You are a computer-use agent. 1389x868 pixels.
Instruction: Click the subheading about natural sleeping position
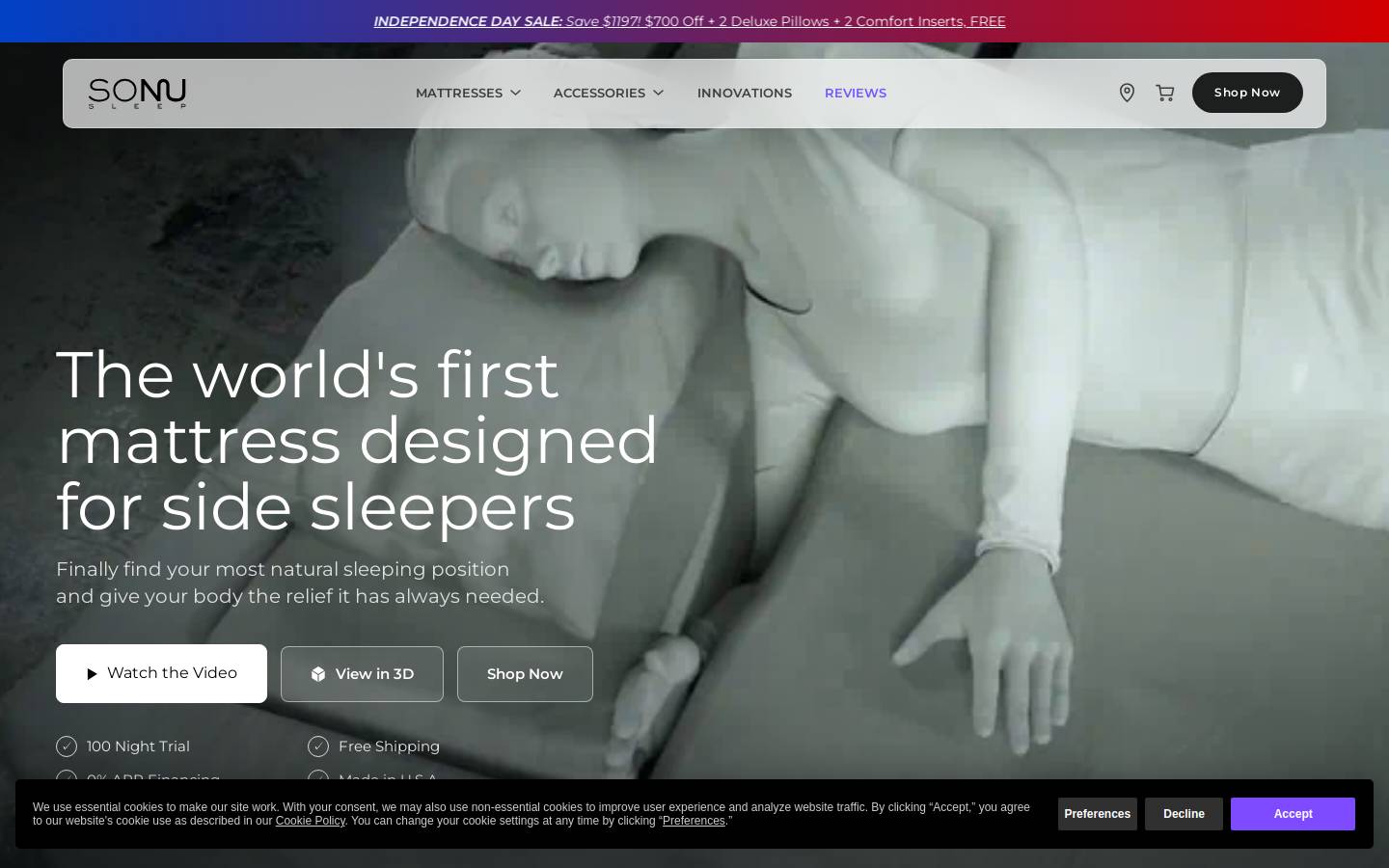300,583
